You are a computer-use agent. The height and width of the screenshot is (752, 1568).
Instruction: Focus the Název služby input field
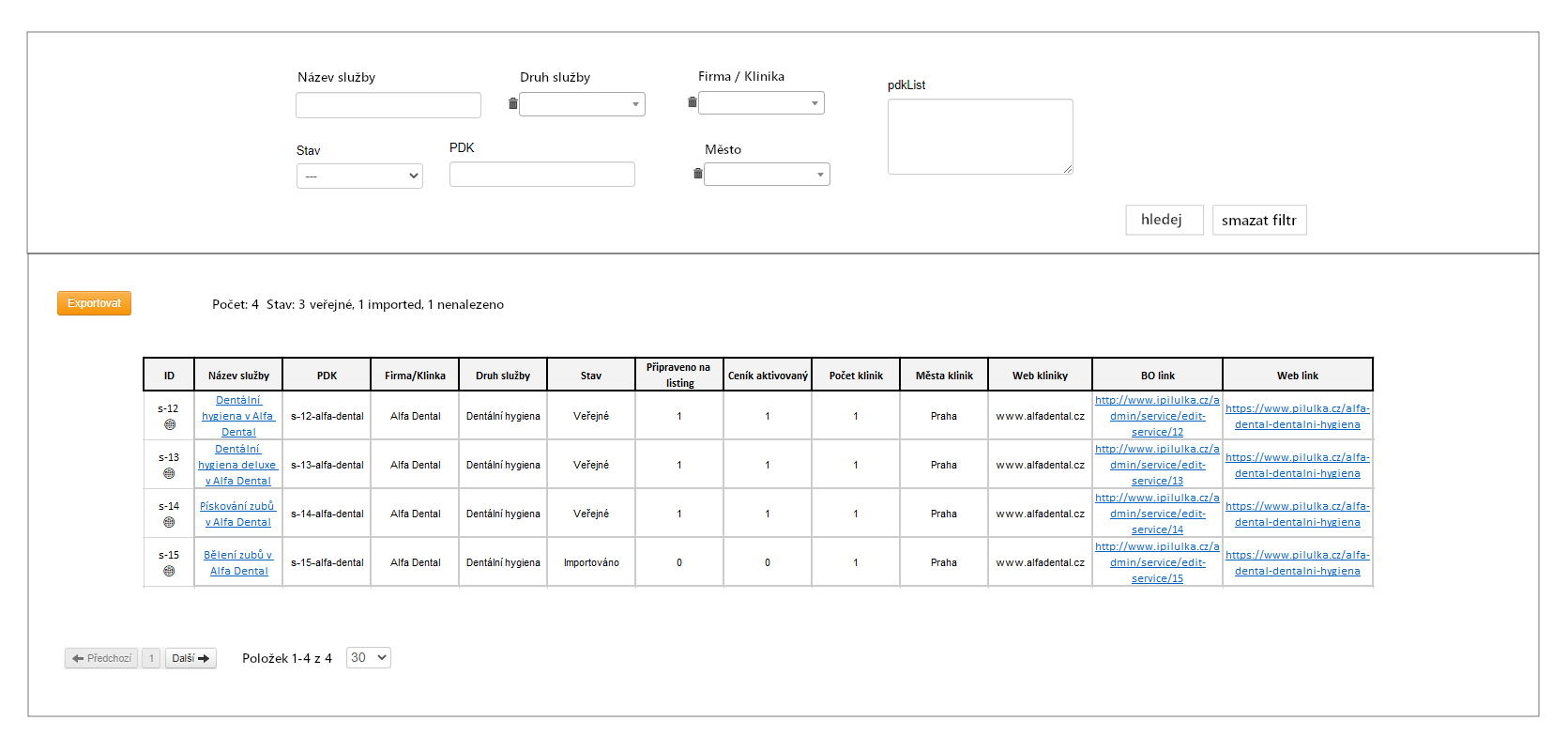click(388, 105)
